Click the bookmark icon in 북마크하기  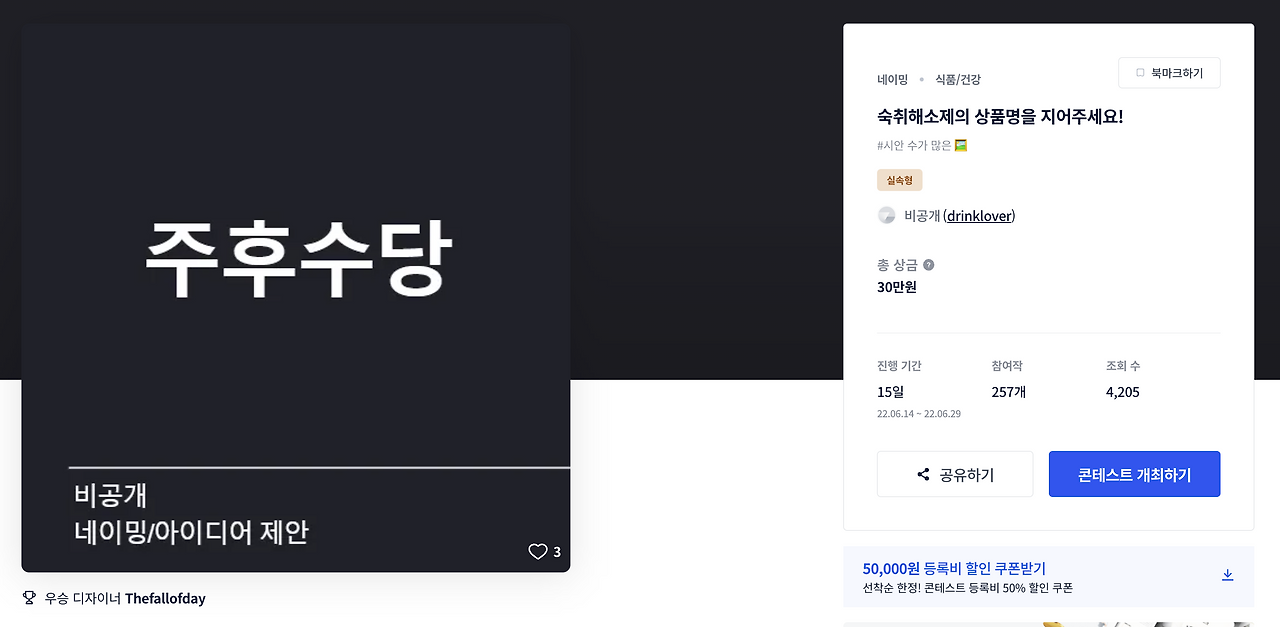(x=1140, y=72)
